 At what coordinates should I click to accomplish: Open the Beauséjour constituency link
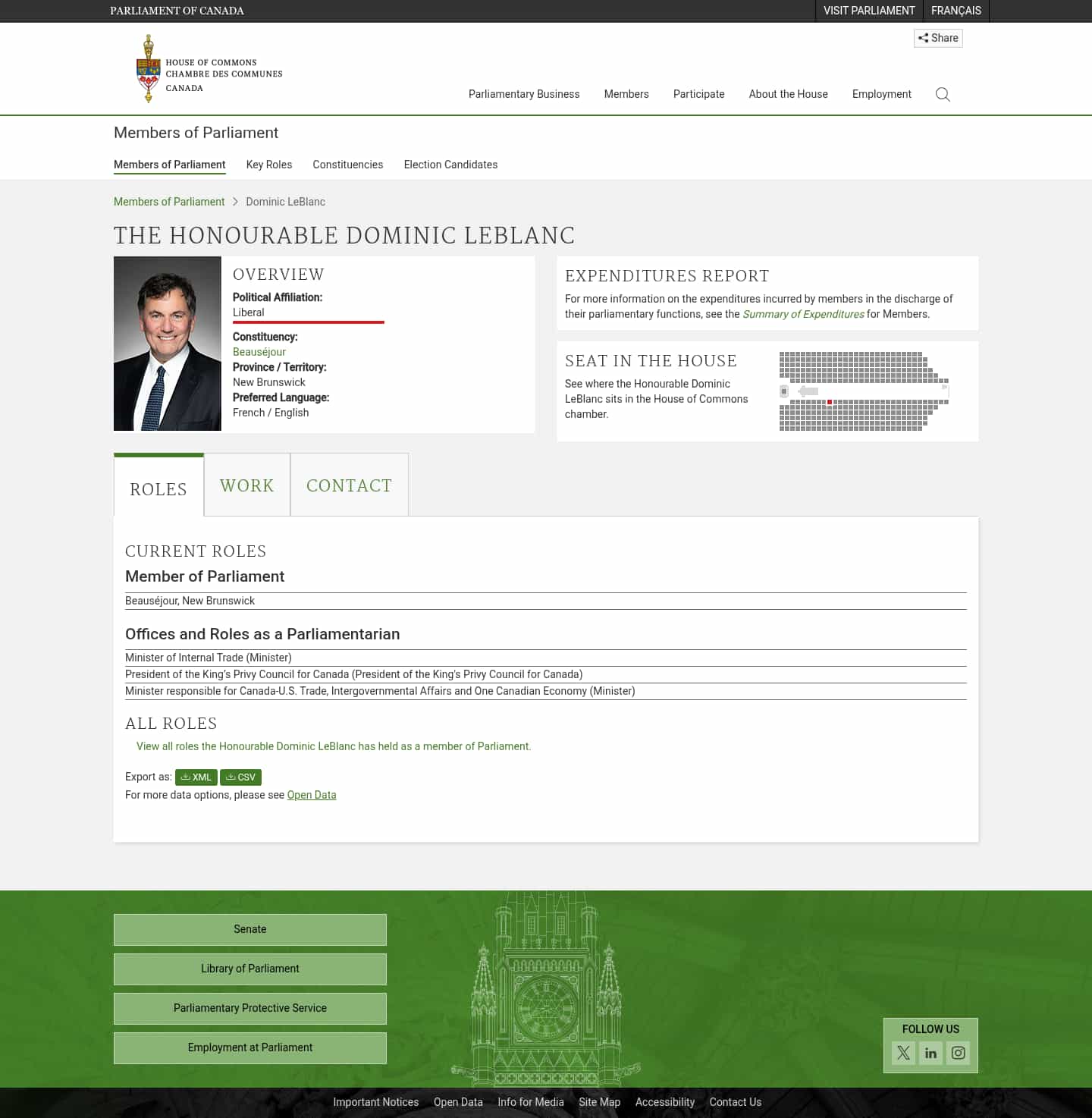pyautogui.click(x=259, y=351)
